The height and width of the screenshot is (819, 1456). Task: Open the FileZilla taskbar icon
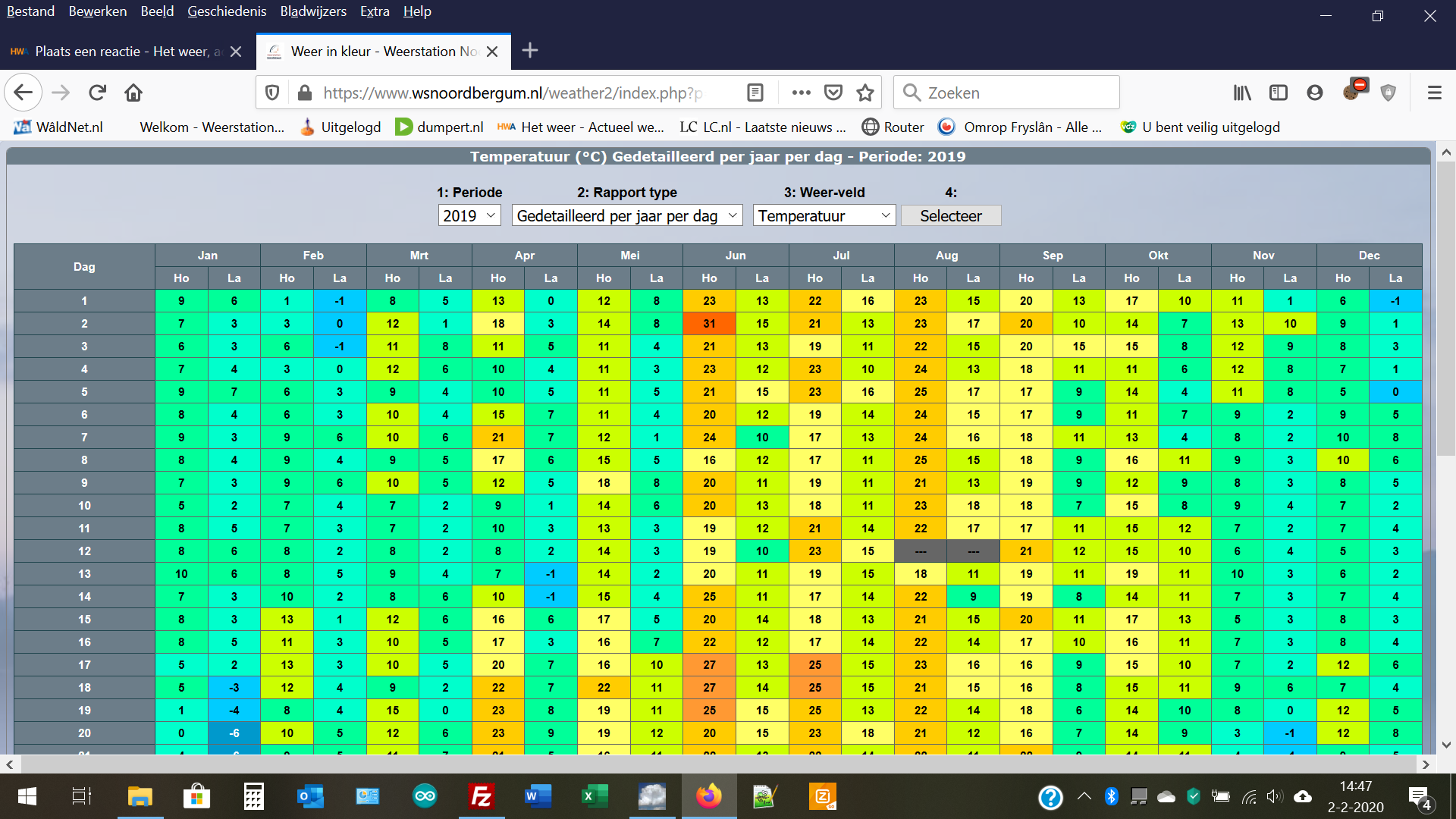point(482,796)
